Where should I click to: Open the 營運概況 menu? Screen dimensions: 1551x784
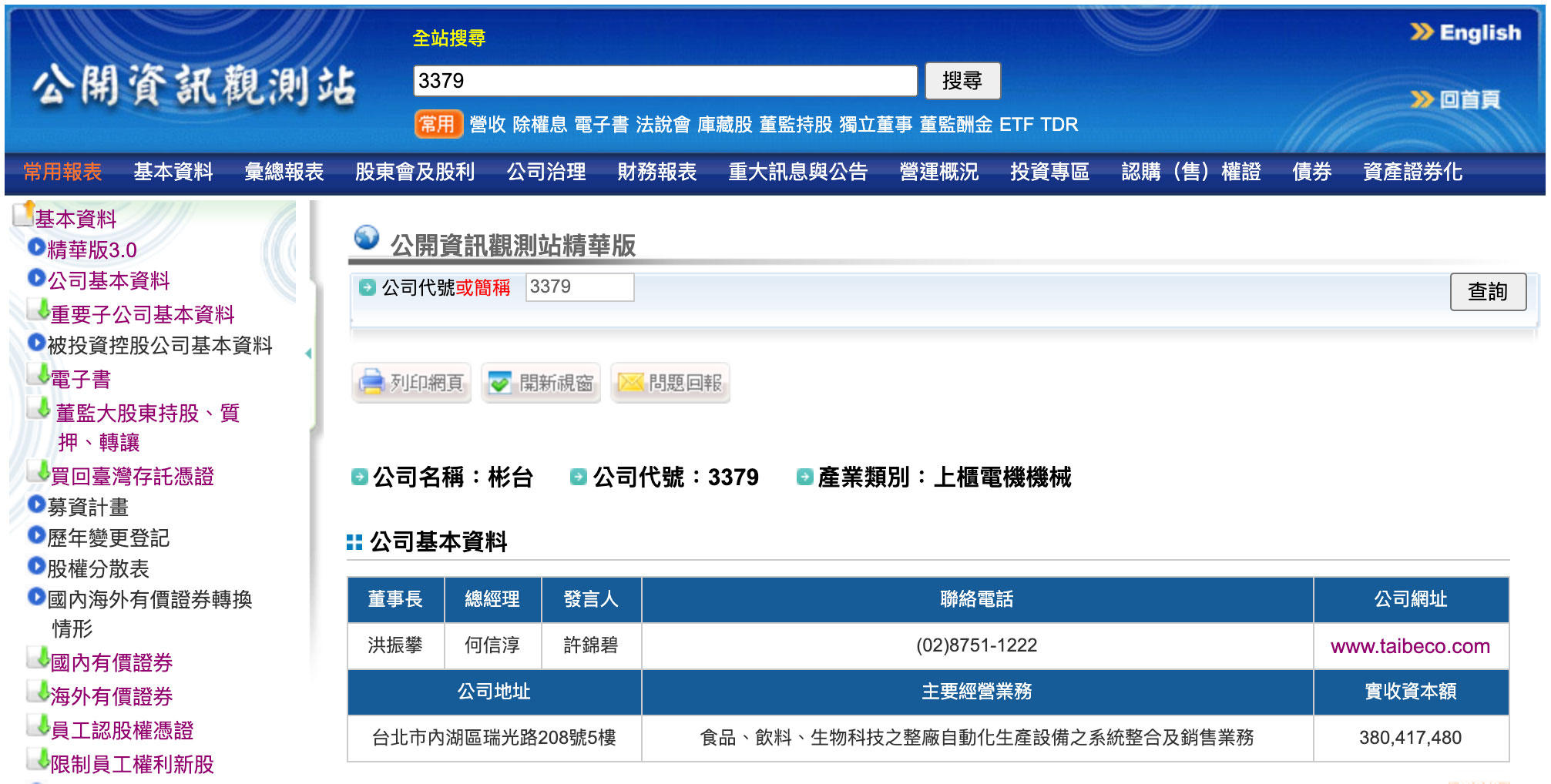(x=939, y=172)
